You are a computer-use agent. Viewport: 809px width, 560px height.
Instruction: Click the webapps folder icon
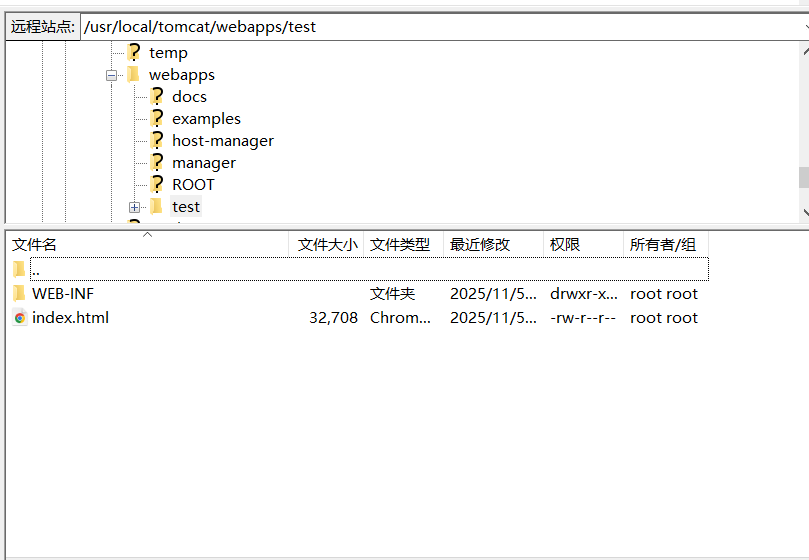click(x=134, y=74)
